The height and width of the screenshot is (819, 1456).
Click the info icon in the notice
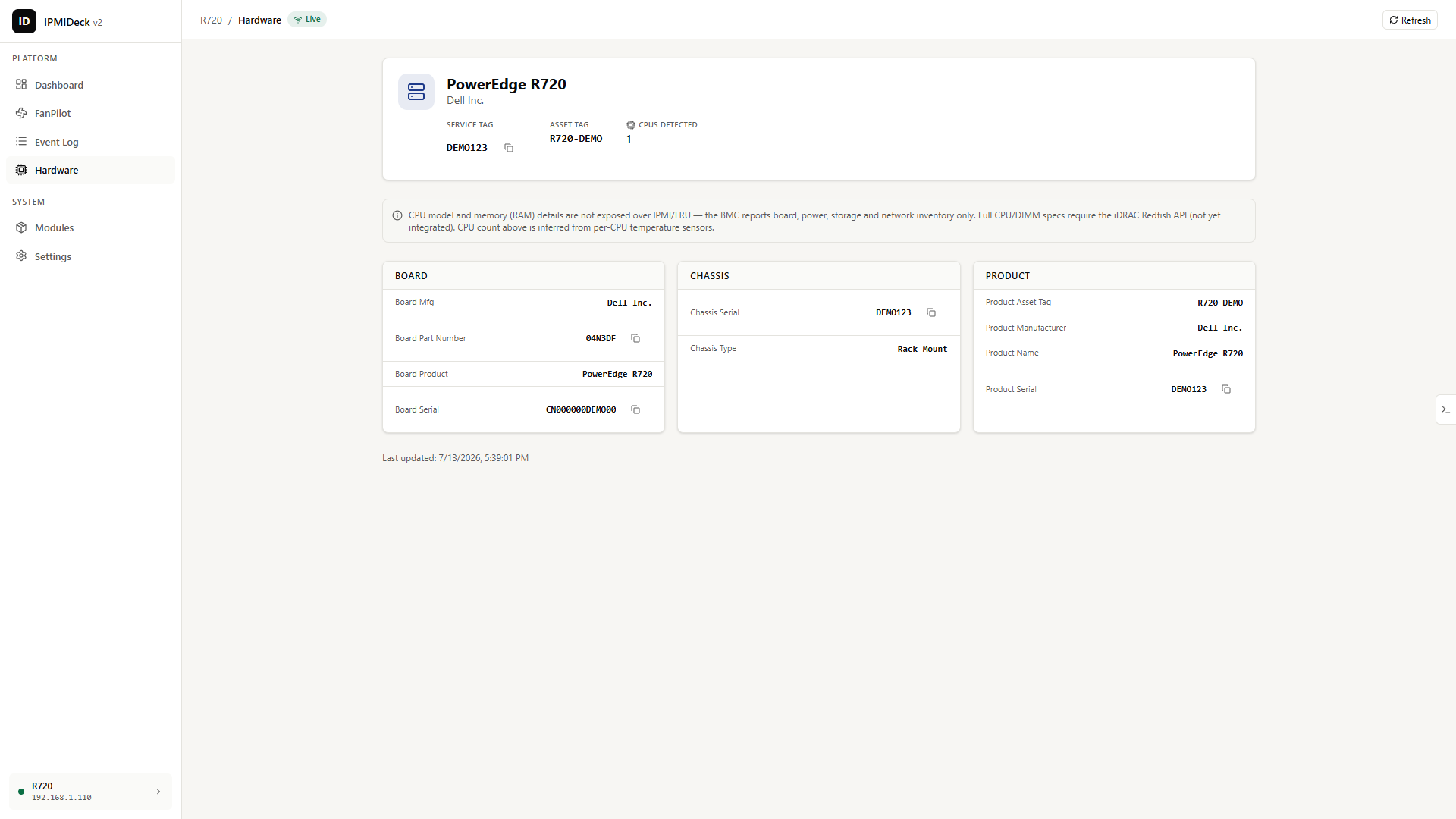coord(397,215)
